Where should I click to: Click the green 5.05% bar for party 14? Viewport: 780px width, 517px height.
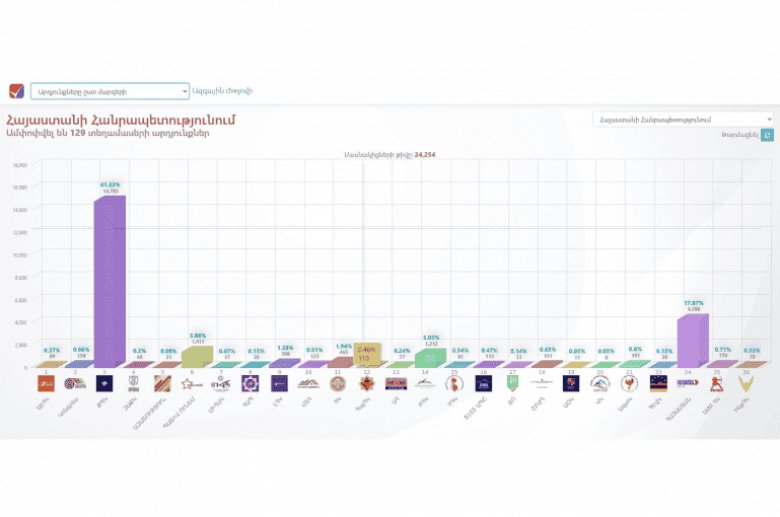tap(429, 357)
